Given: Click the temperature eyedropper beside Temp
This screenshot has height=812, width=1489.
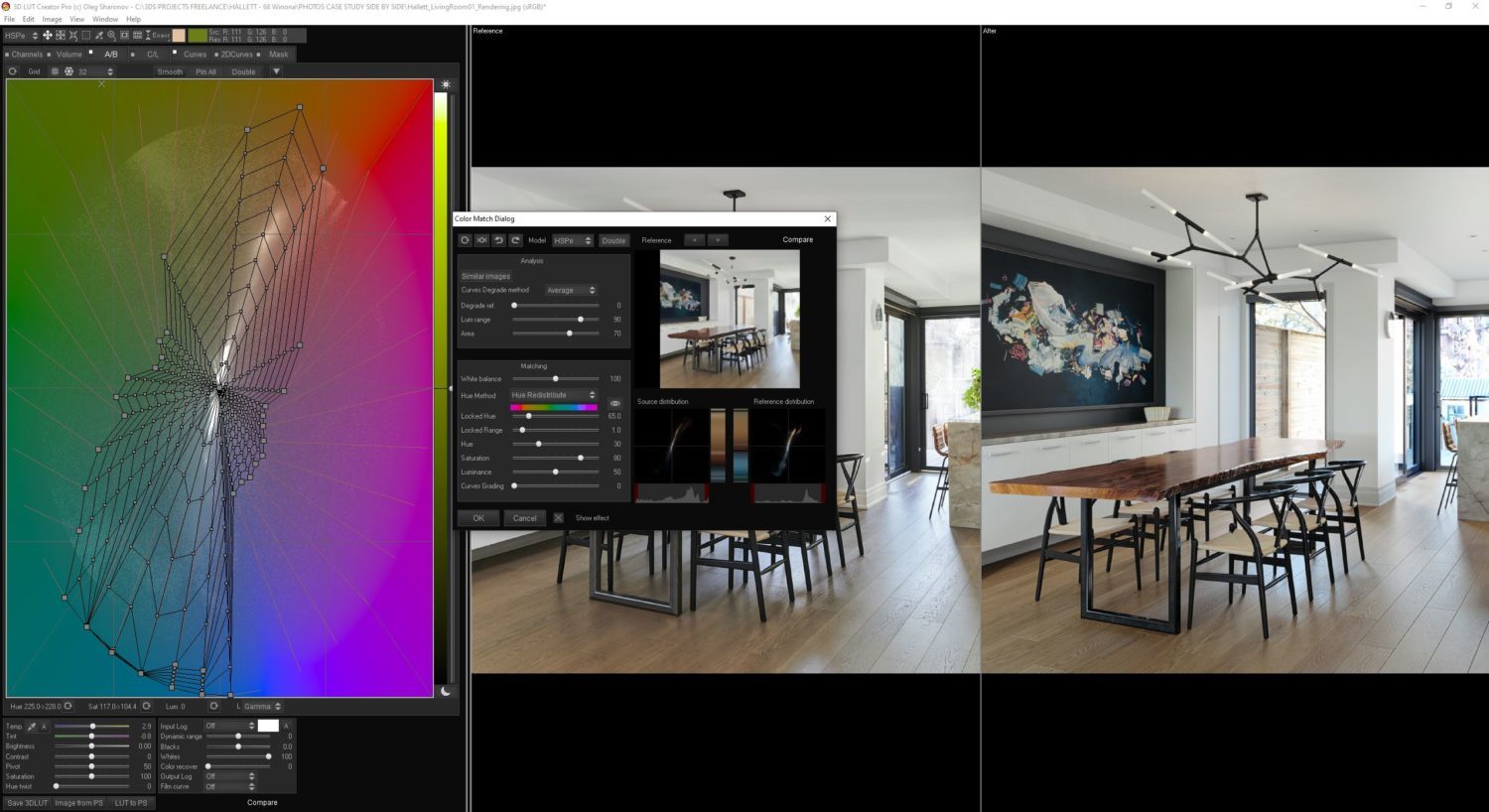Looking at the screenshot, I should (32, 727).
